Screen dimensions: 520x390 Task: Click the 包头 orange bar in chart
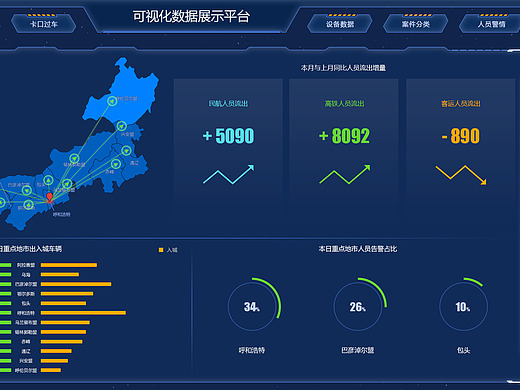coord(63,303)
